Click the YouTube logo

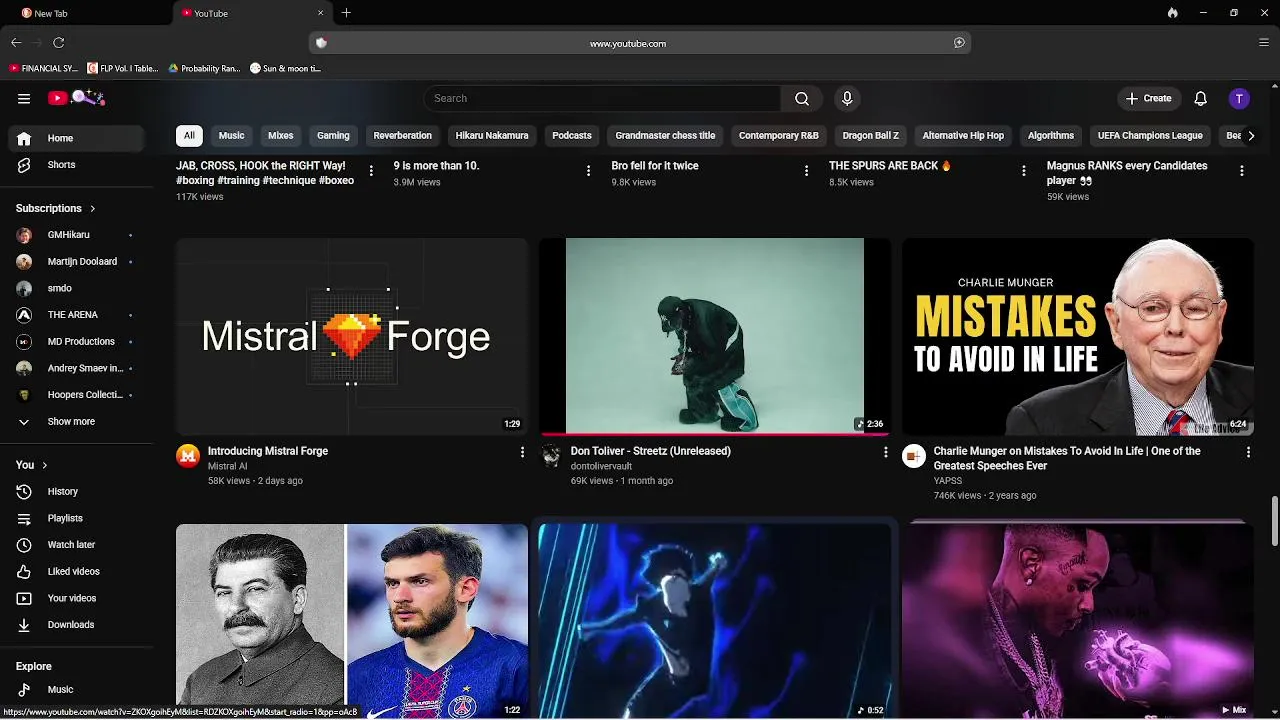point(76,98)
